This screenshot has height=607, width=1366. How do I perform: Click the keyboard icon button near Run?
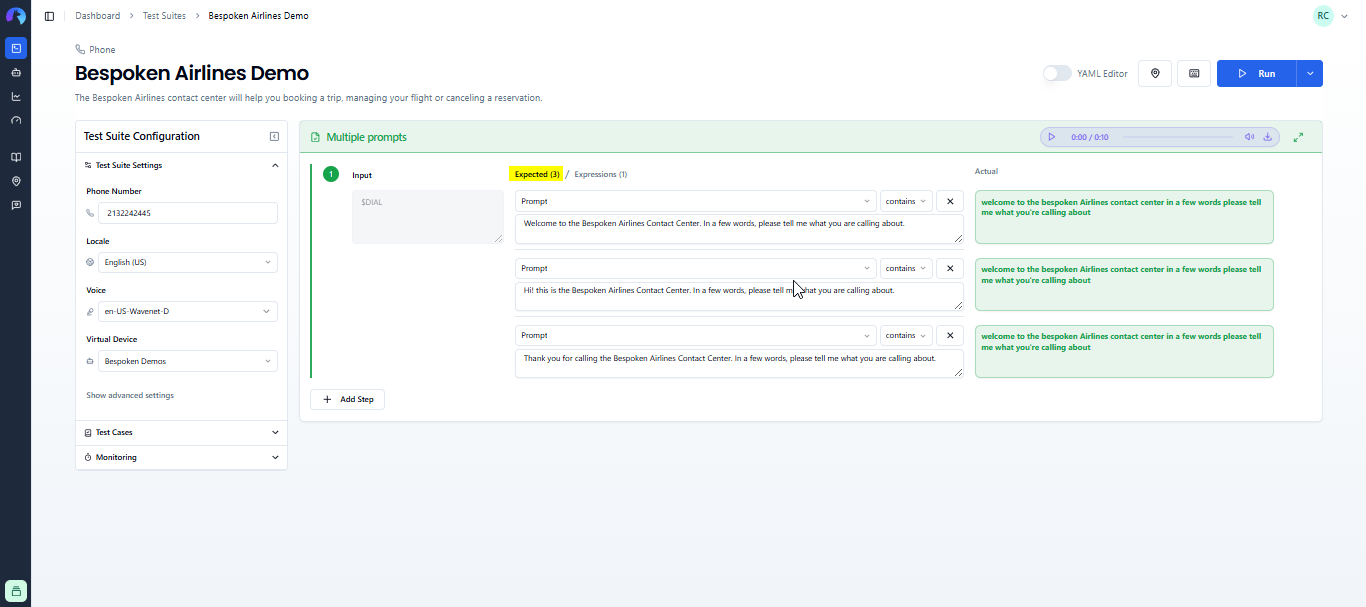tap(1194, 74)
